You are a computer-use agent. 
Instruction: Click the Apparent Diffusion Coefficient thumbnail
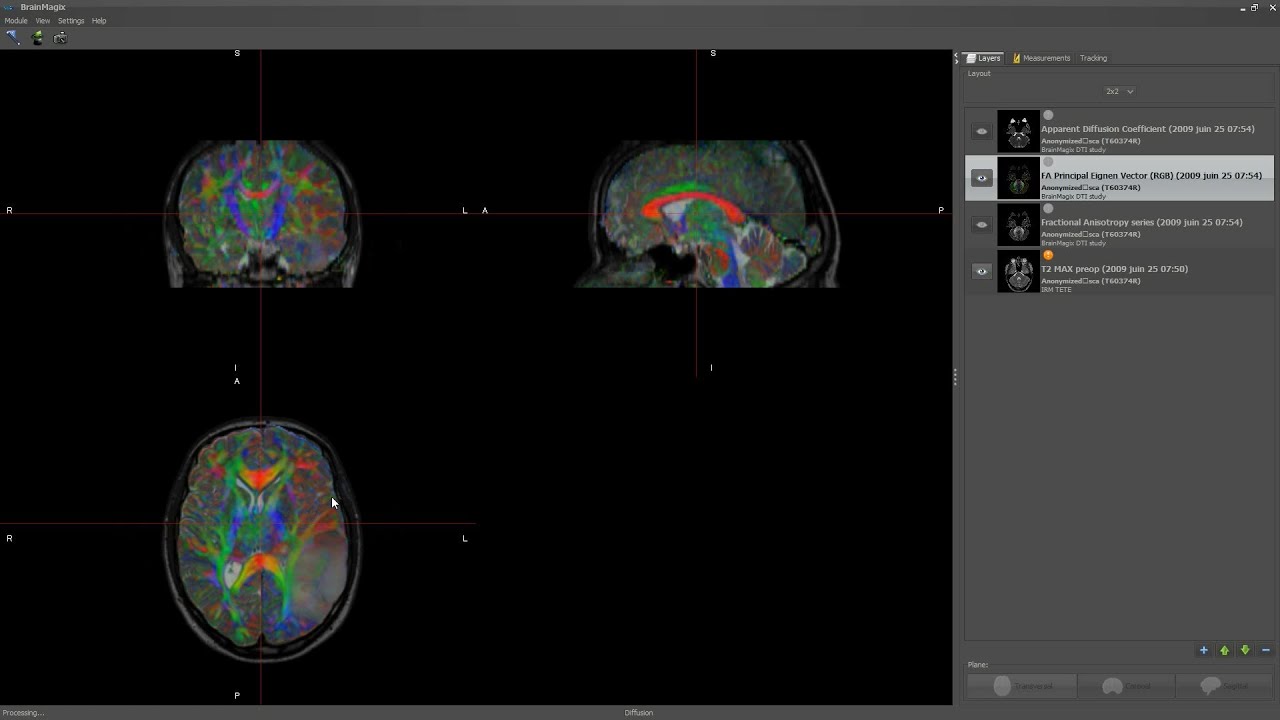coord(1018,131)
